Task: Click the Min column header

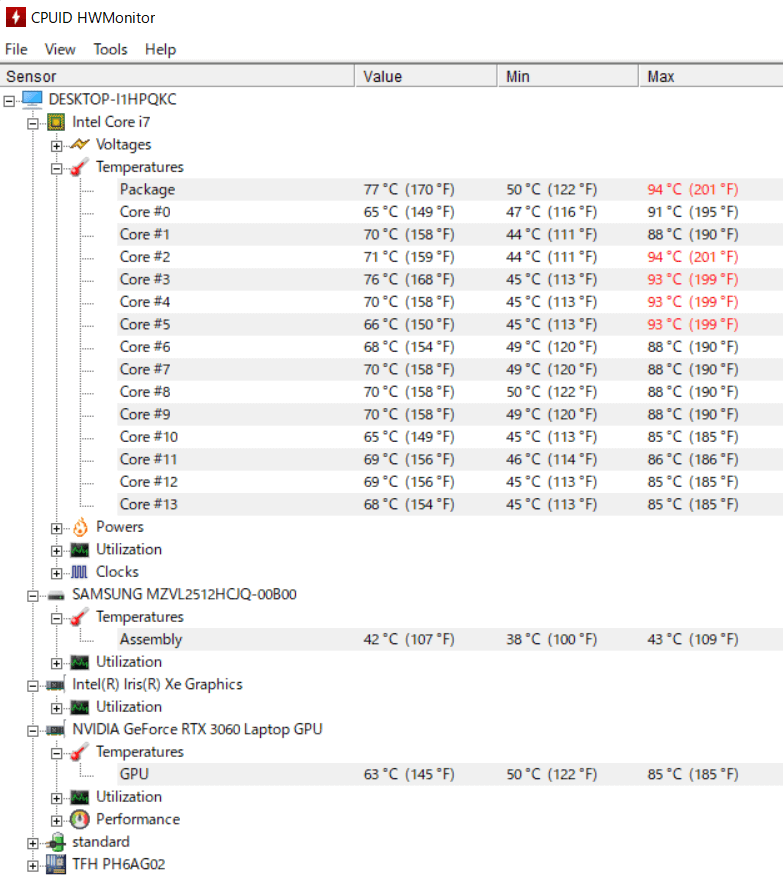Action: [x=568, y=76]
